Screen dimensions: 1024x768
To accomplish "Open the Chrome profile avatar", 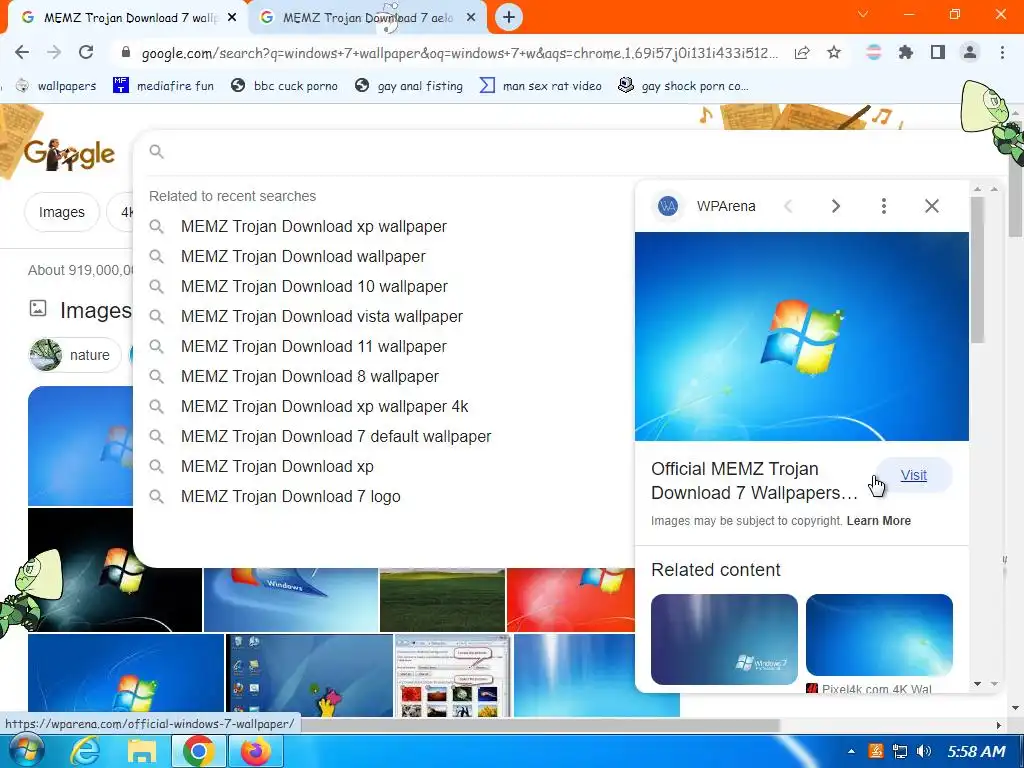I will pos(970,52).
